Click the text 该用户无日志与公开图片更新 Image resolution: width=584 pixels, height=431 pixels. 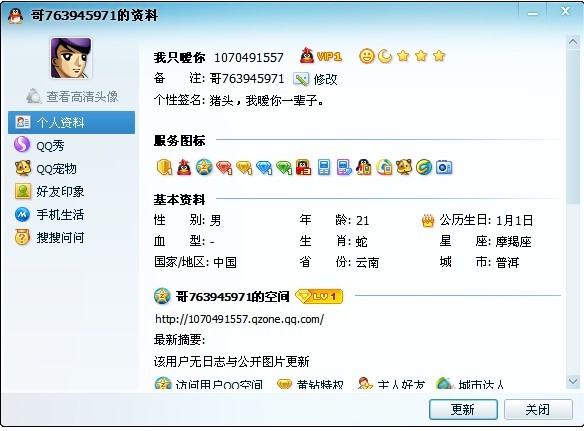click(x=232, y=361)
